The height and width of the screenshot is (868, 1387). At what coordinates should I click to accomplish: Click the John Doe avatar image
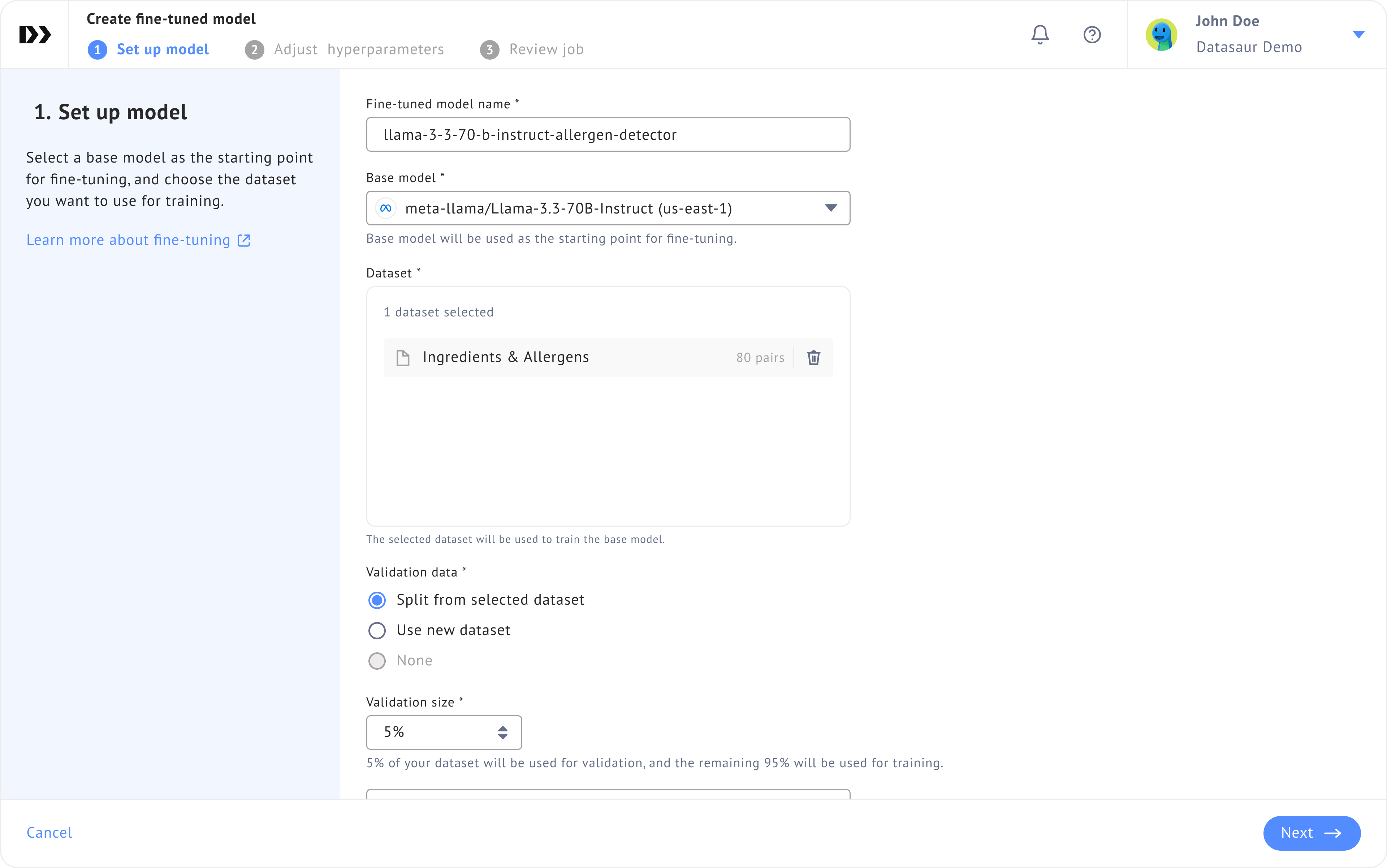click(x=1161, y=34)
